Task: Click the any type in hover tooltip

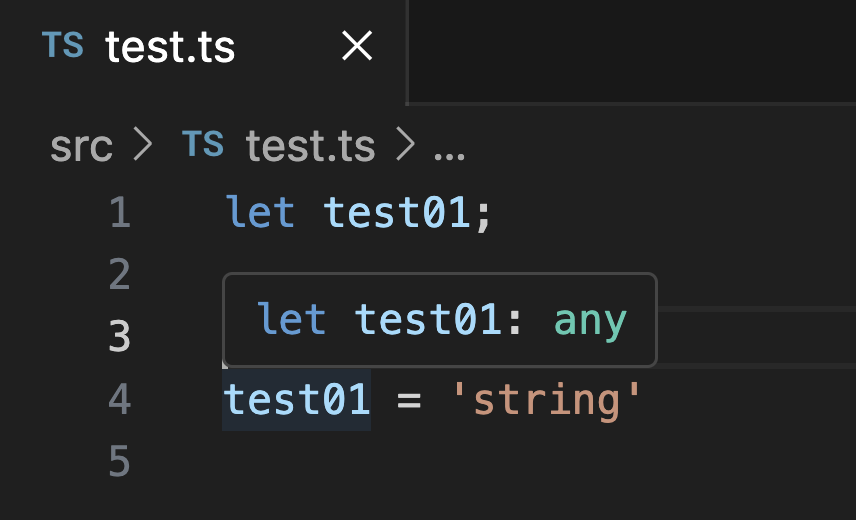Action: pyautogui.click(x=590, y=322)
